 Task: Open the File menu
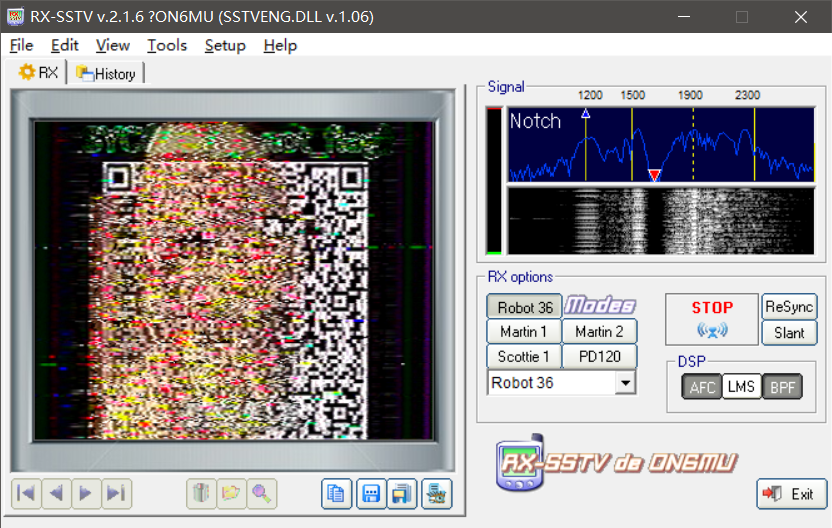pos(21,45)
